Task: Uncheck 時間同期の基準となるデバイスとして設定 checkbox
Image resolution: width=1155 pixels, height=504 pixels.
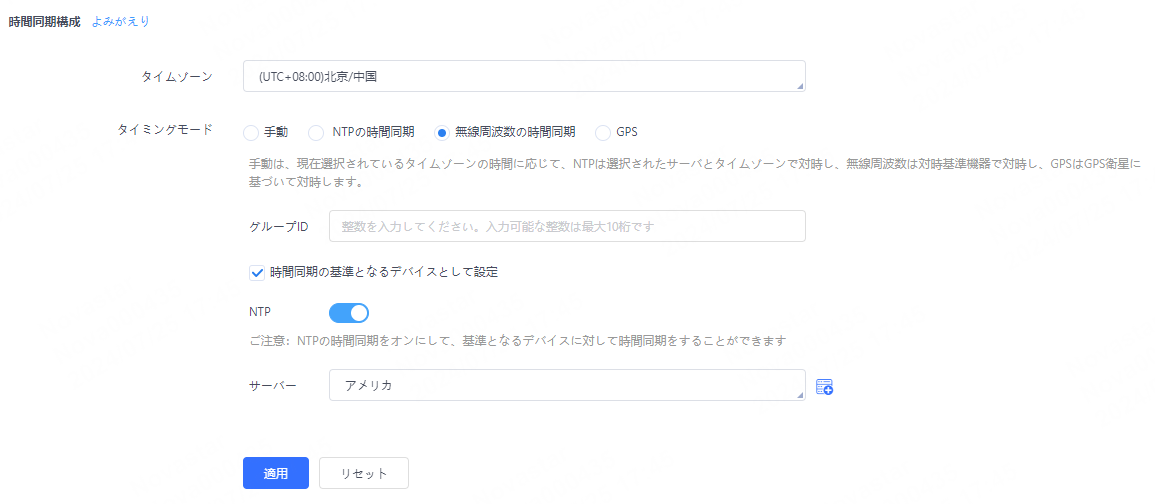Action: click(x=257, y=271)
